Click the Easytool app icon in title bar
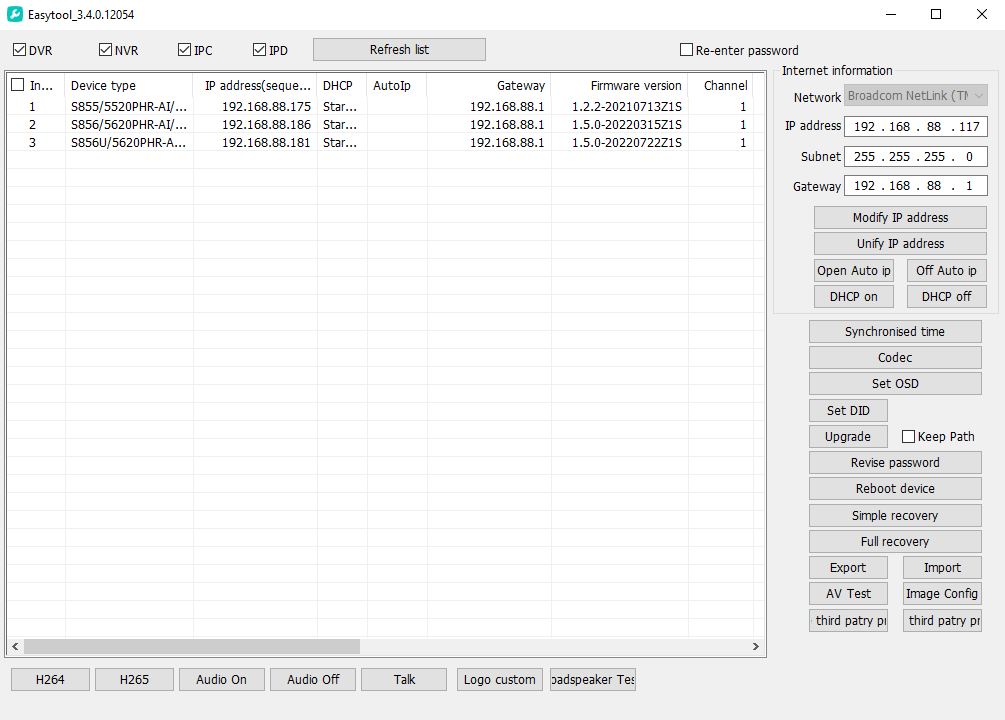 (15, 15)
